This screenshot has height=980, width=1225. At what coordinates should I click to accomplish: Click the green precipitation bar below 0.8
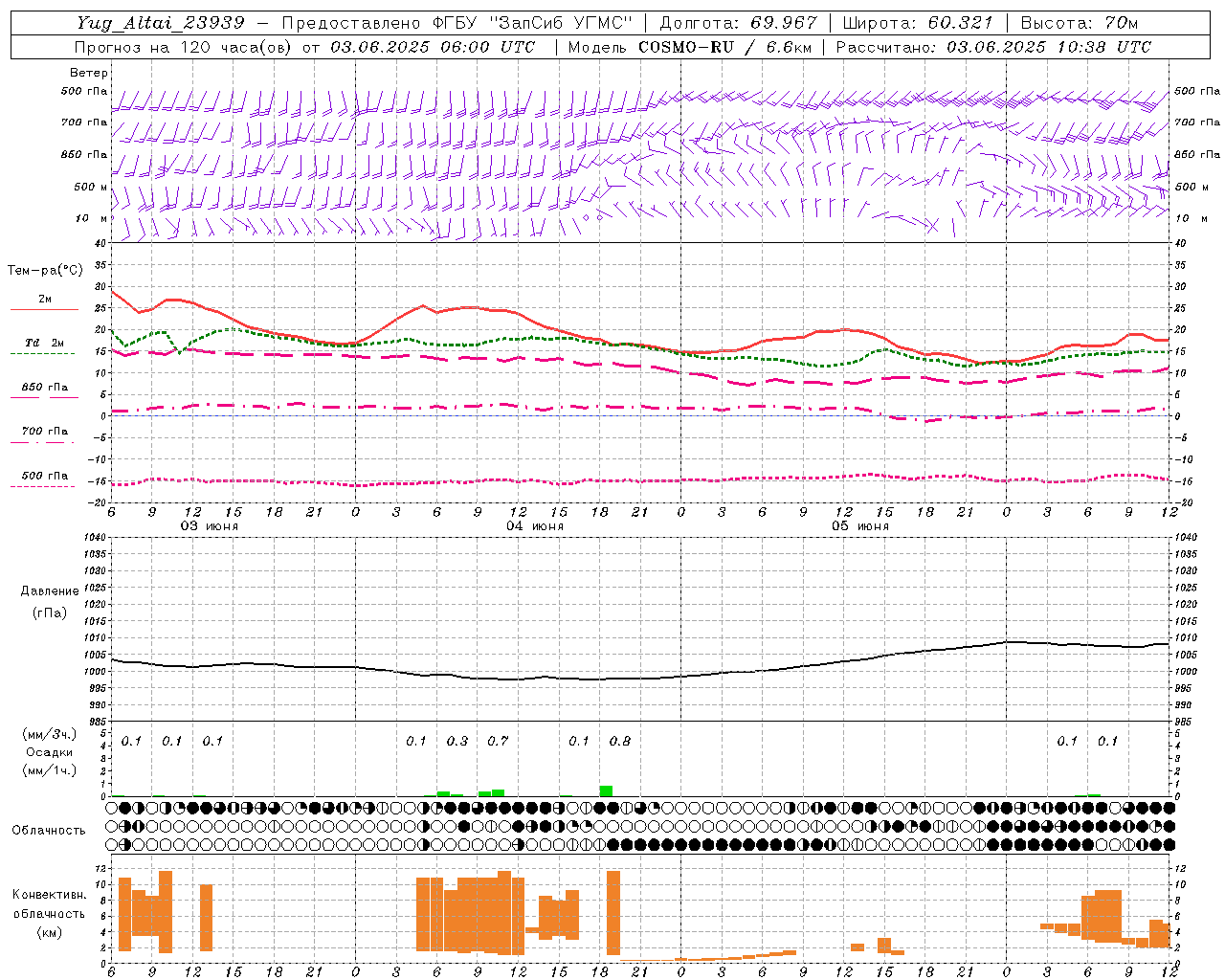tap(606, 791)
